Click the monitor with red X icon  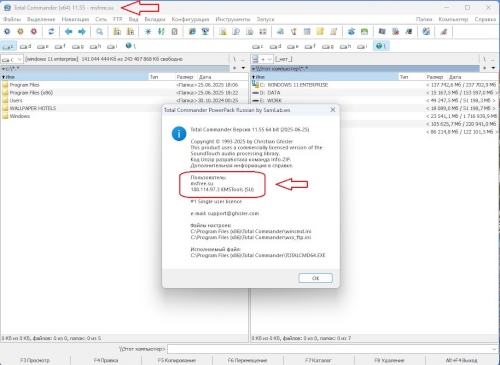(x=395, y=32)
